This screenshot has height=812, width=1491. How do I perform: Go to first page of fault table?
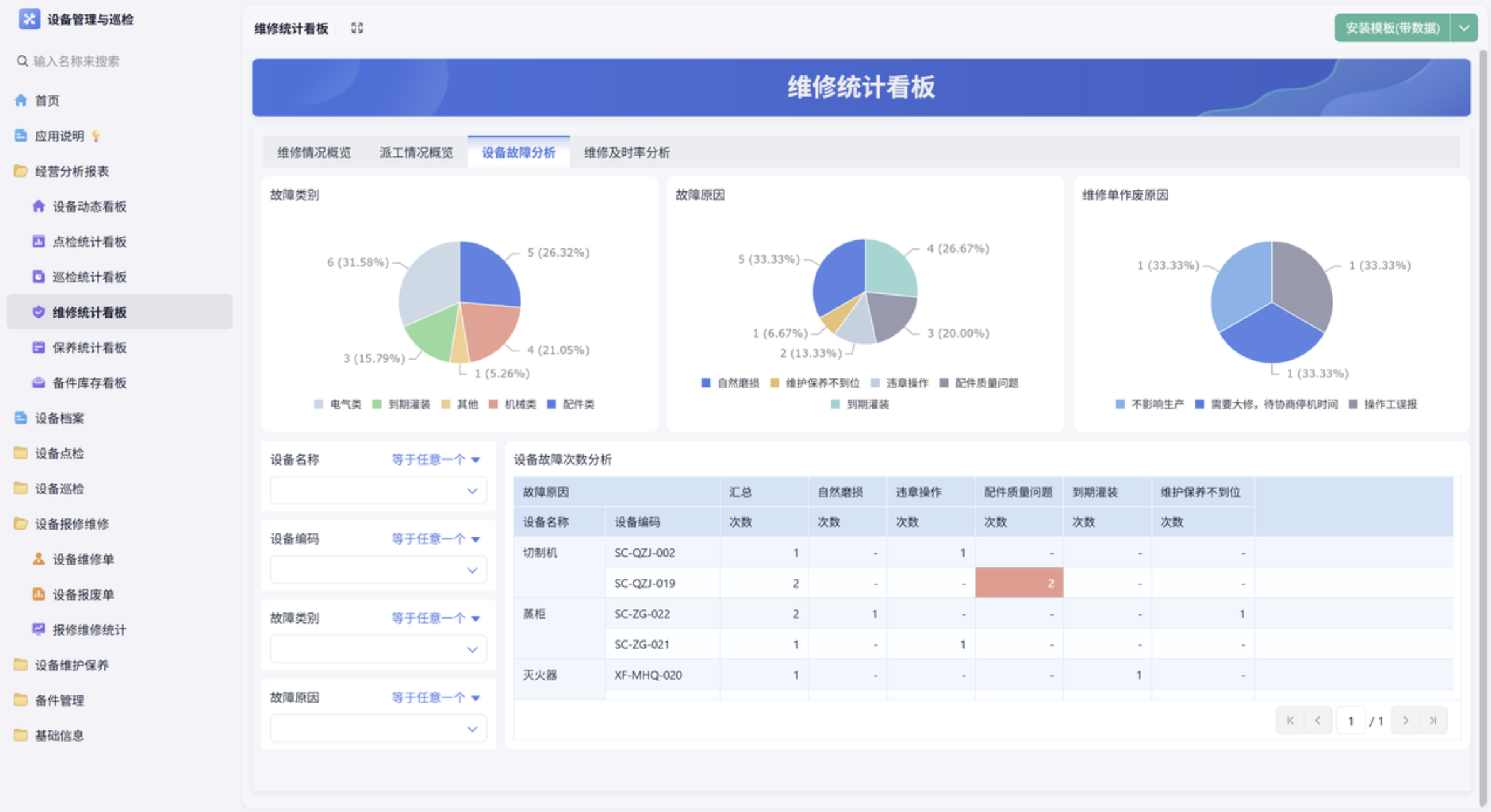click(1290, 720)
